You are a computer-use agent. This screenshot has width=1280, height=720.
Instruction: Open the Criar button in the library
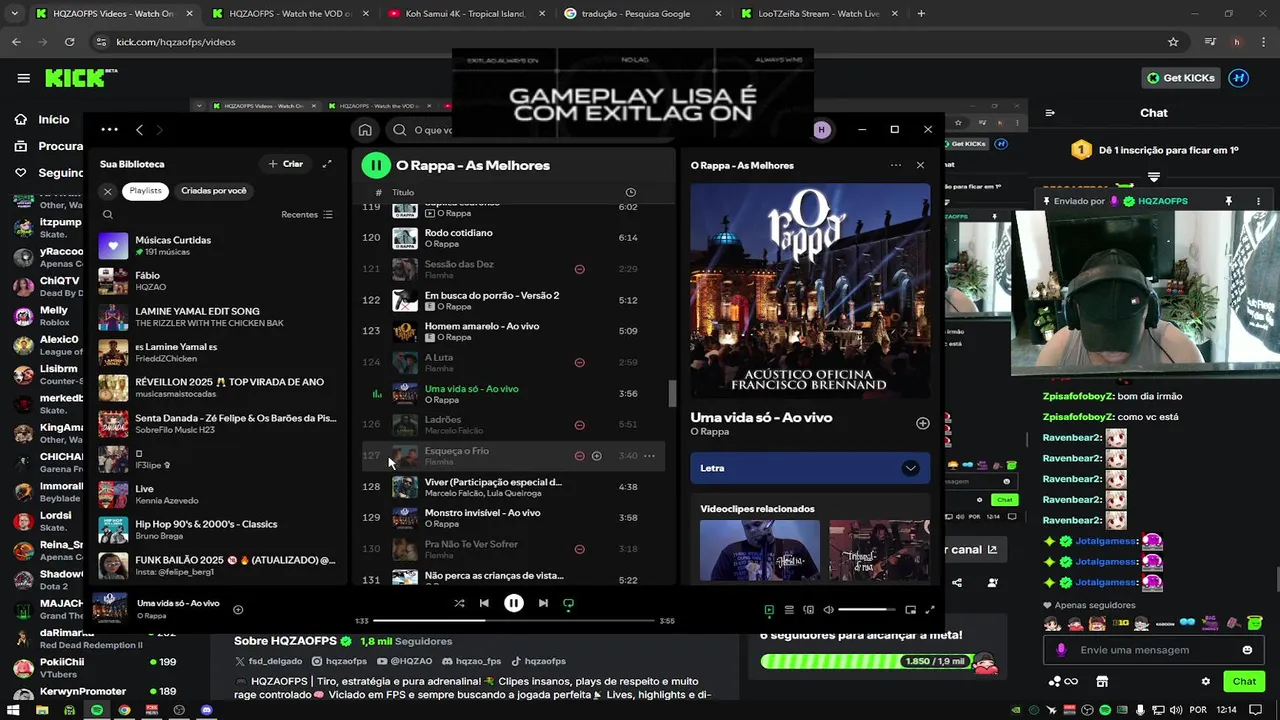tap(285, 164)
